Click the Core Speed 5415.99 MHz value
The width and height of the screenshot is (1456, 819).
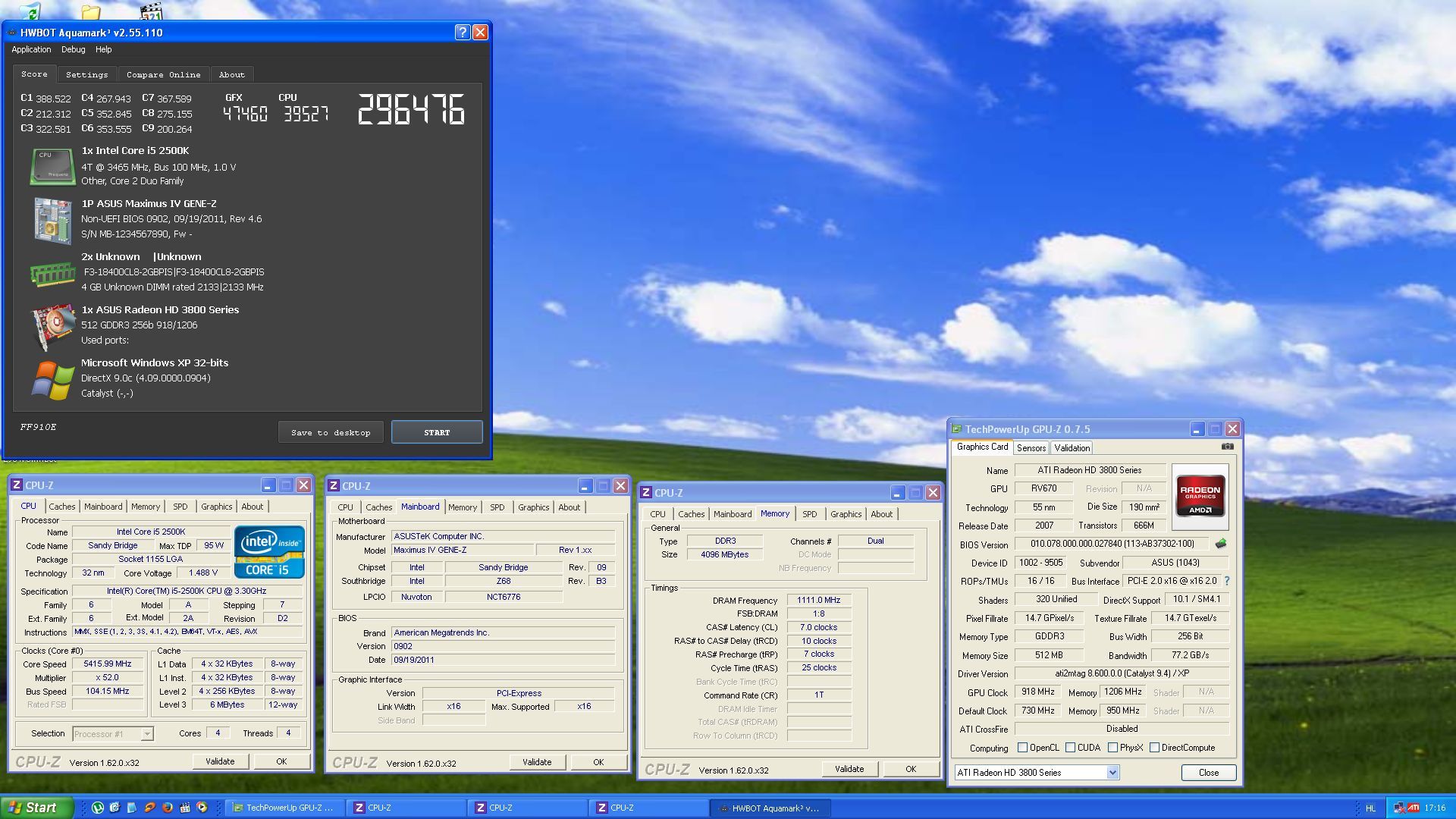[x=108, y=664]
